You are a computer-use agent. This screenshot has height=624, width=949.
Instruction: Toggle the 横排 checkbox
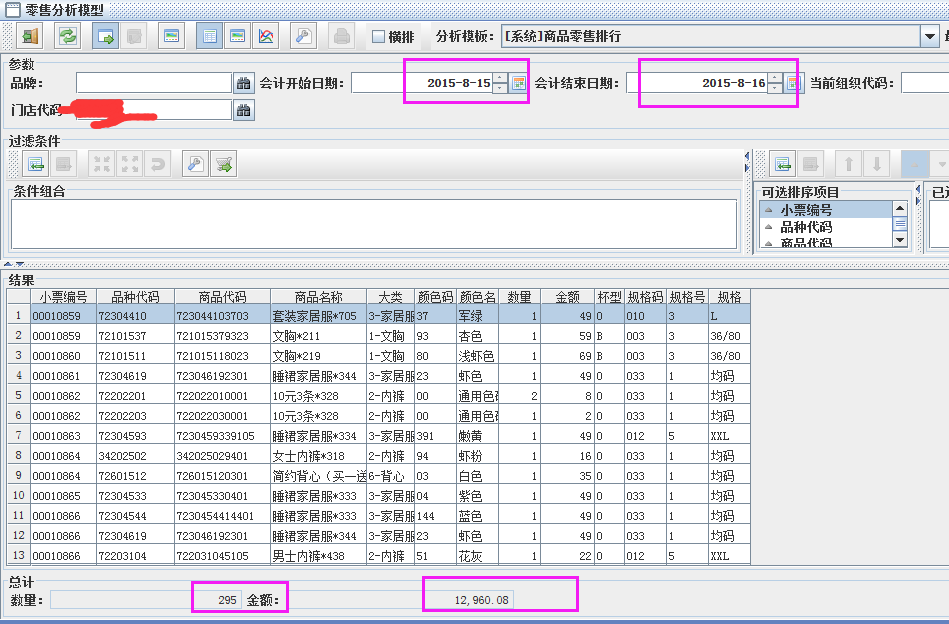378,37
